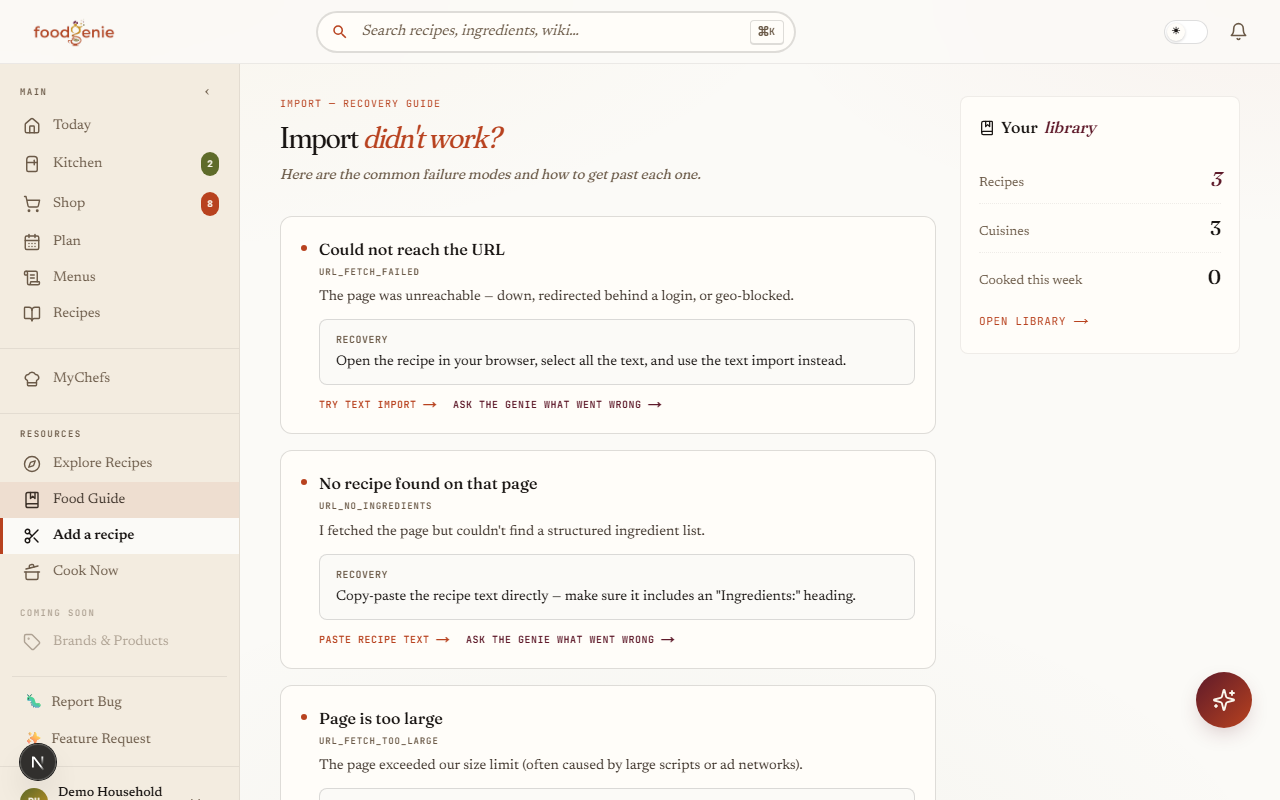Open the Recipes section
Image resolution: width=1280 pixels, height=800 pixels.
pos(120,313)
